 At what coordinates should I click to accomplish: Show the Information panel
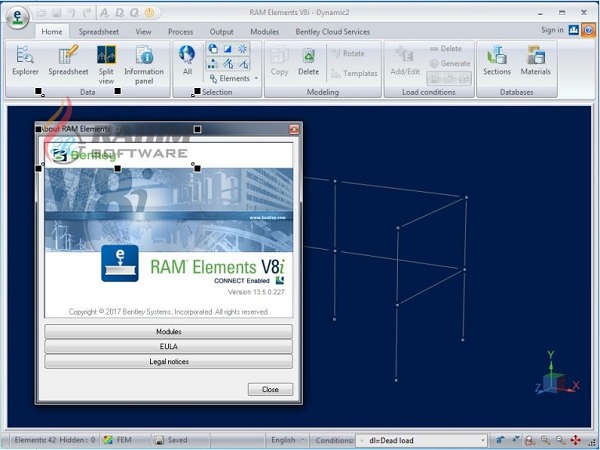(x=144, y=60)
